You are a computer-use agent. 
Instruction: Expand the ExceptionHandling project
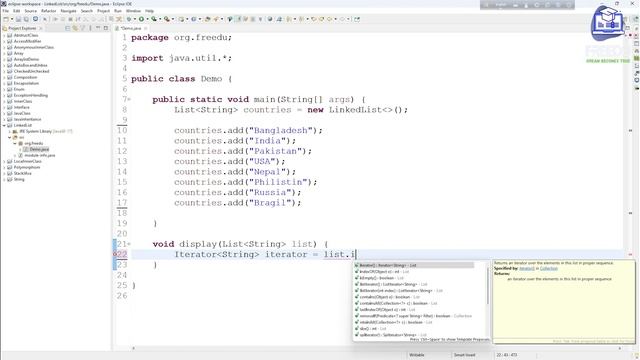[4, 96]
